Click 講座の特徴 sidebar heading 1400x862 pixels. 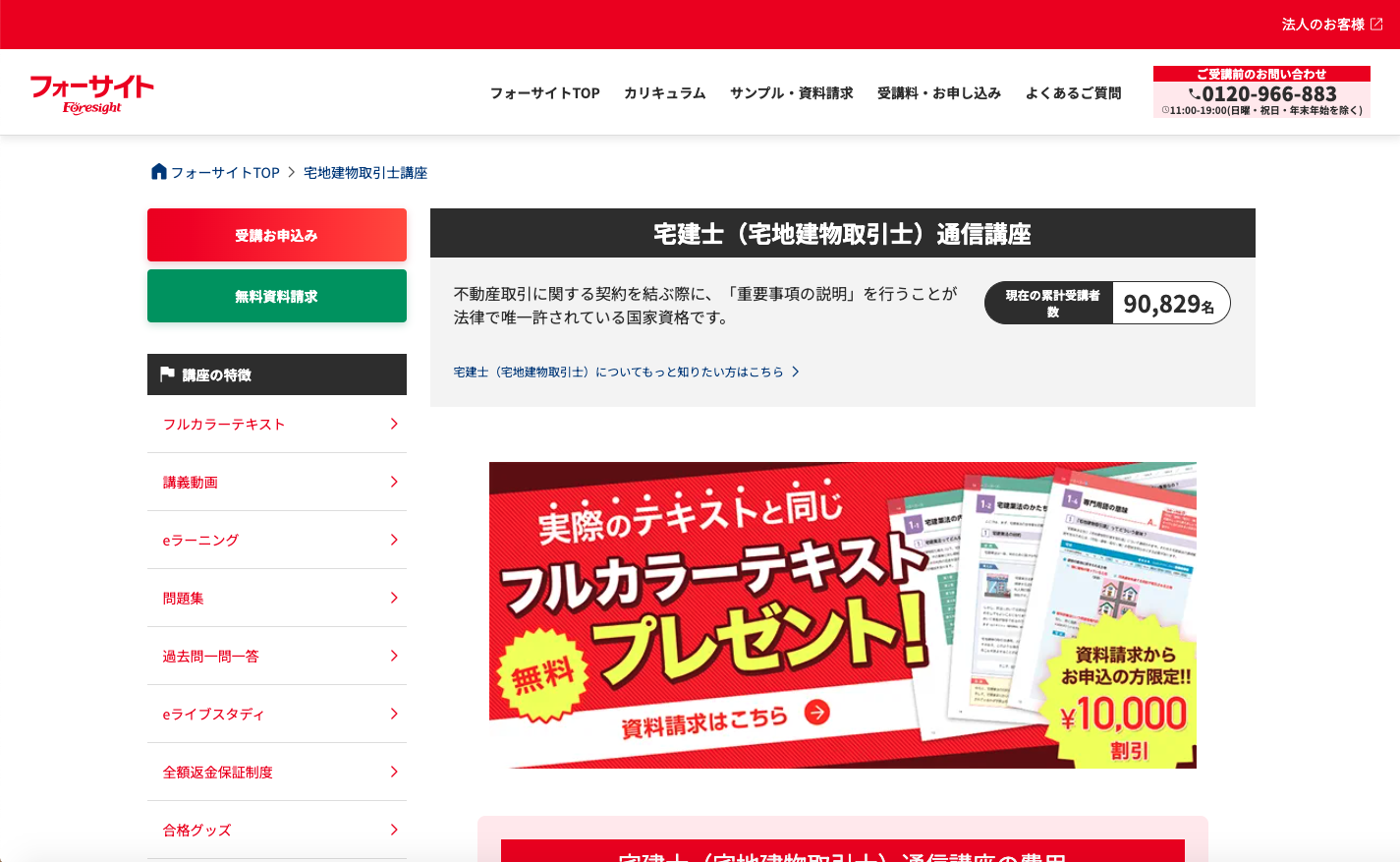tap(217, 374)
